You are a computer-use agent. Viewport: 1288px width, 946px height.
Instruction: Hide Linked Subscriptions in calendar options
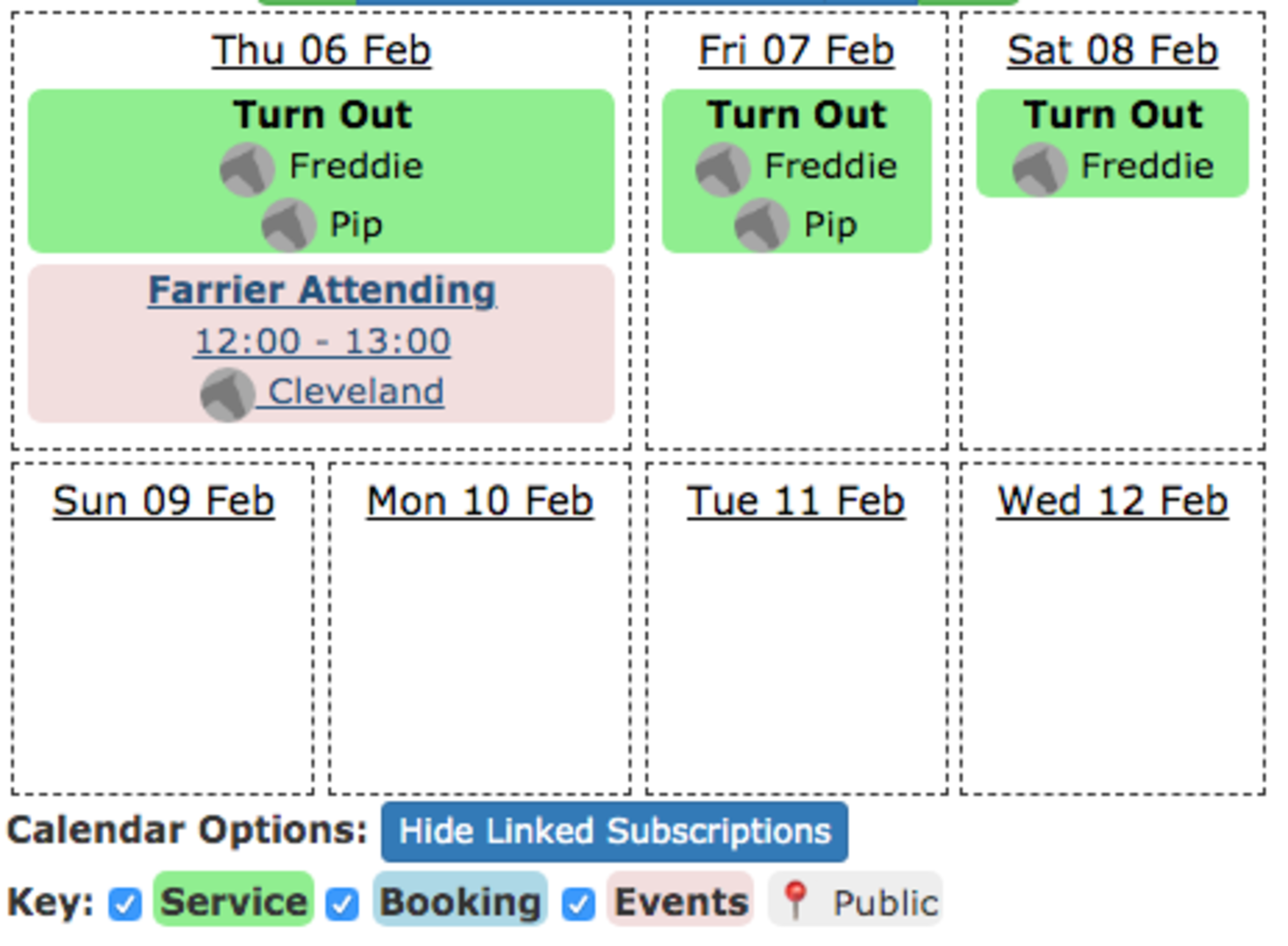click(x=614, y=832)
